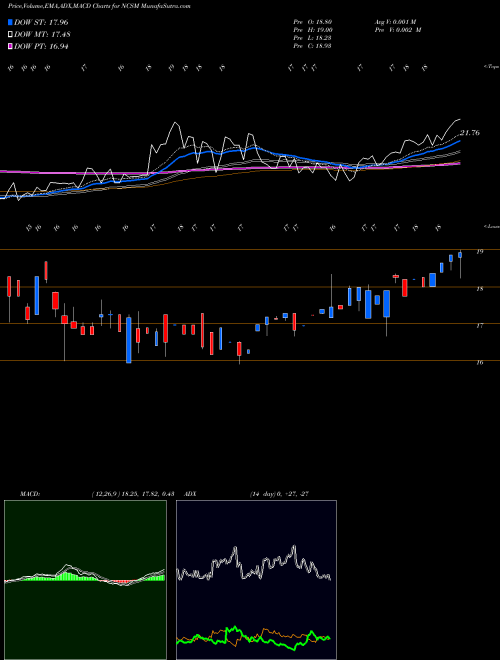Click the 'Pre C: 18.93' value
This screenshot has width=500, height=660.
pos(313,46)
